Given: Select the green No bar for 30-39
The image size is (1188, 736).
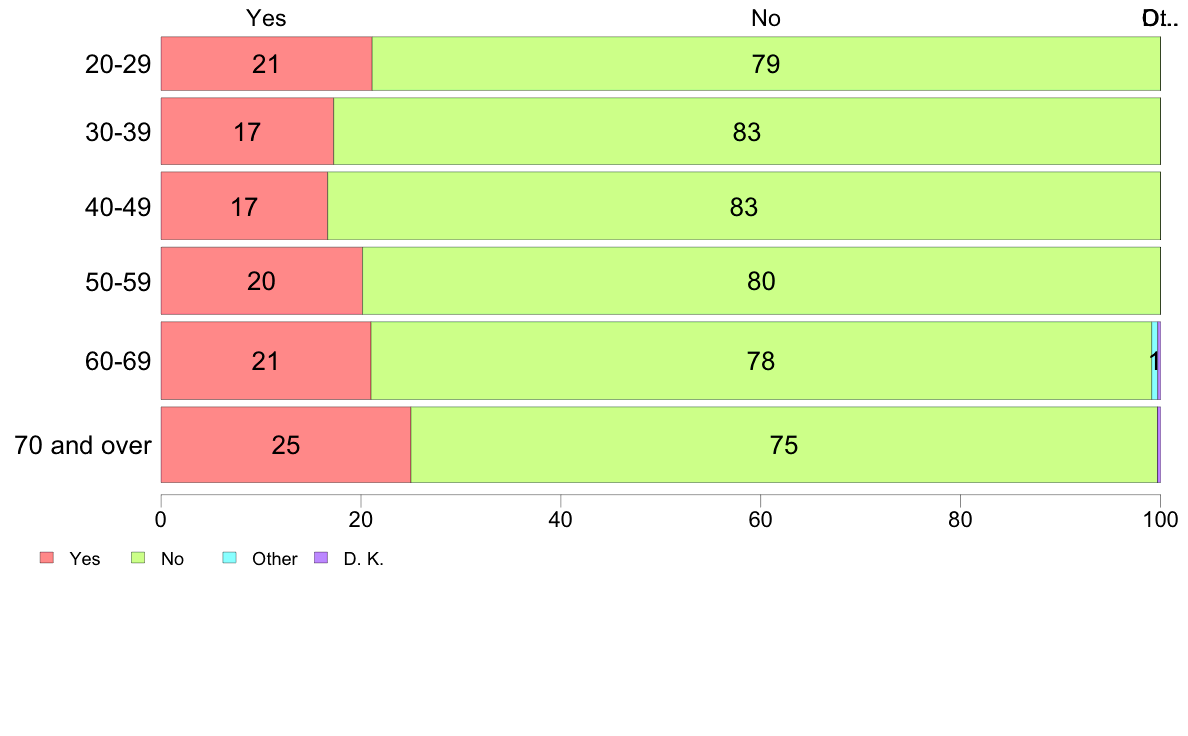Looking at the screenshot, I should [747, 131].
